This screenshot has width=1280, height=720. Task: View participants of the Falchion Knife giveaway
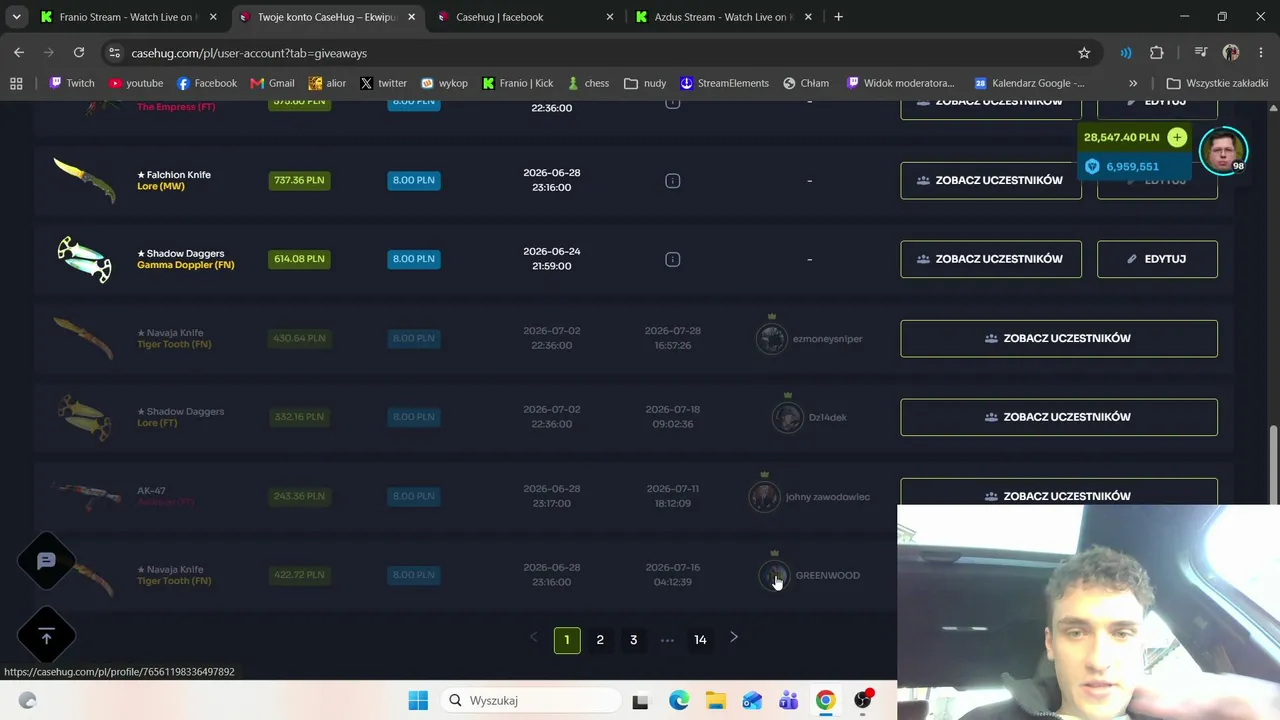(x=991, y=180)
